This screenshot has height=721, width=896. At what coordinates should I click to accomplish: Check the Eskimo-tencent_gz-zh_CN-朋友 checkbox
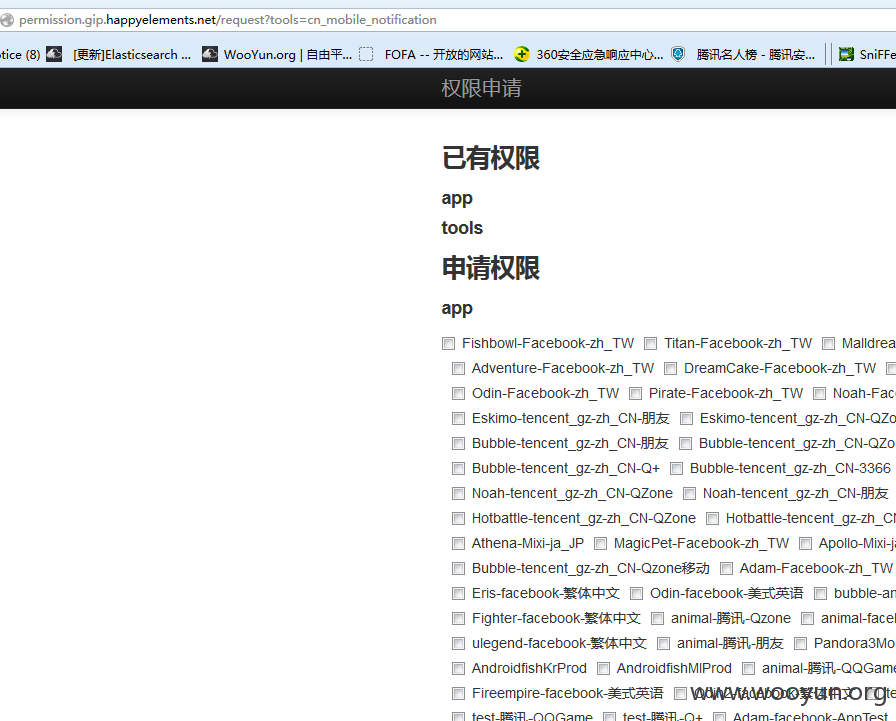[x=458, y=419]
